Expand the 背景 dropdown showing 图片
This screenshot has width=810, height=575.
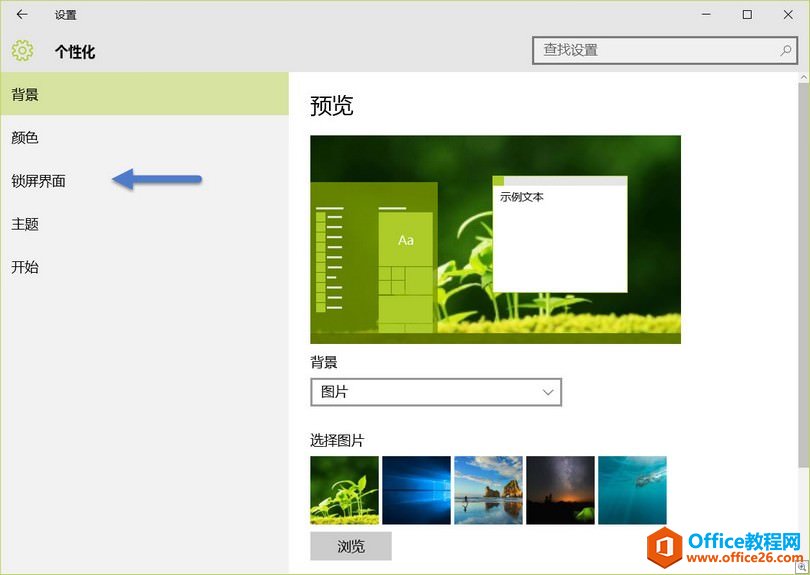click(x=435, y=392)
